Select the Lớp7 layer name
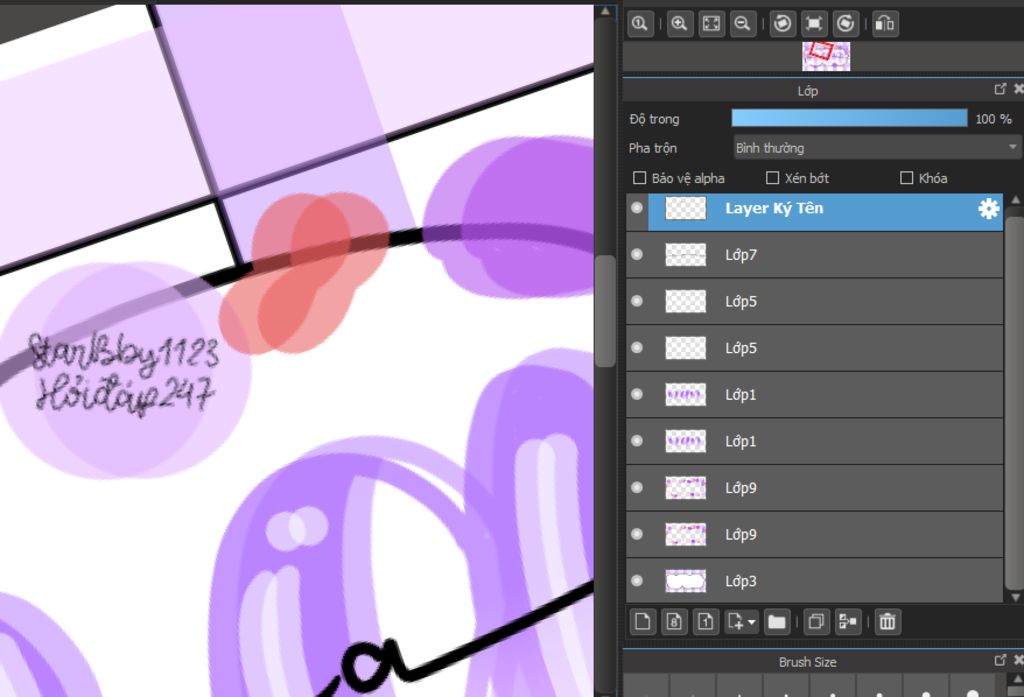This screenshot has height=697, width=1024. 741,255
